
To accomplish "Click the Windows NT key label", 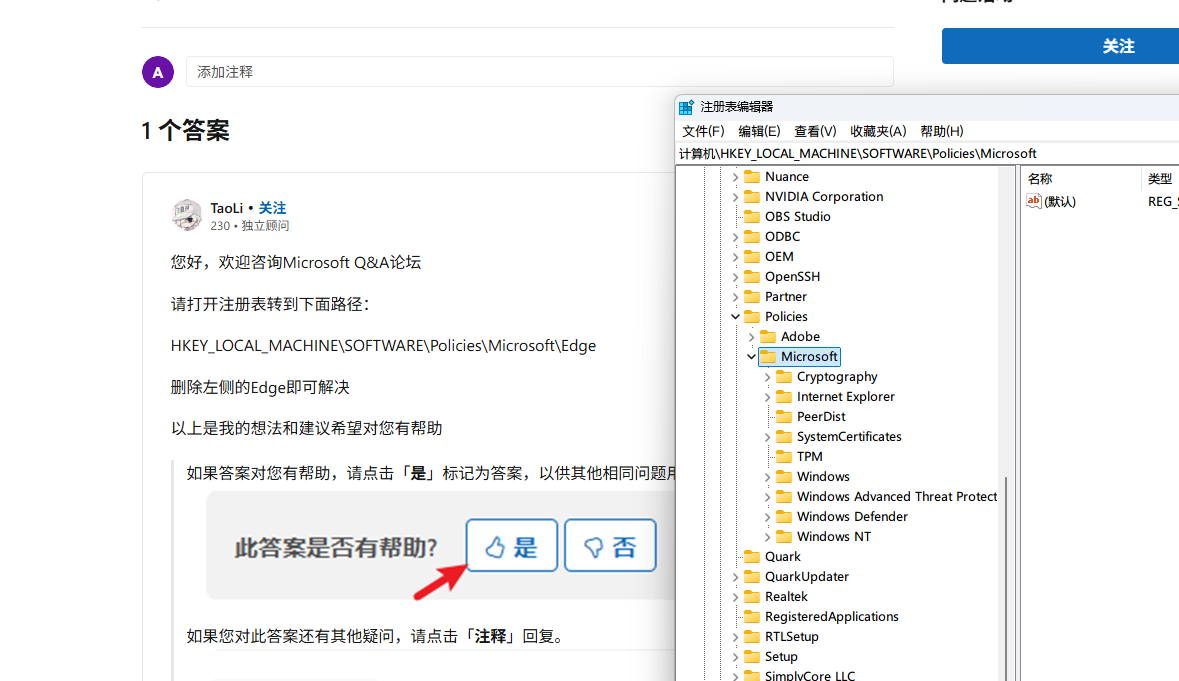I will pos(833,537).
